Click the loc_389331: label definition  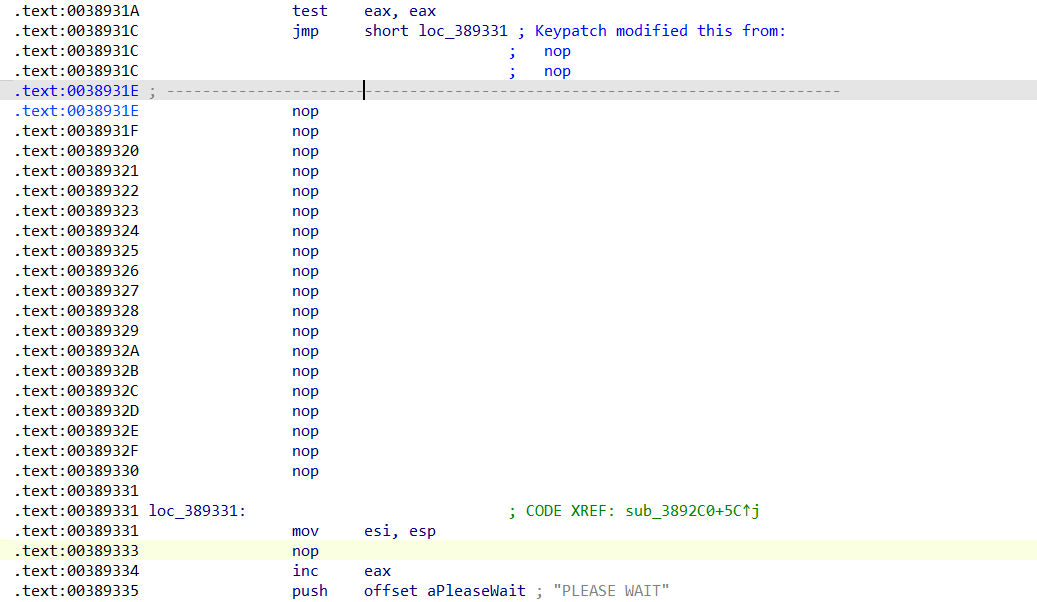coord(197,511)
